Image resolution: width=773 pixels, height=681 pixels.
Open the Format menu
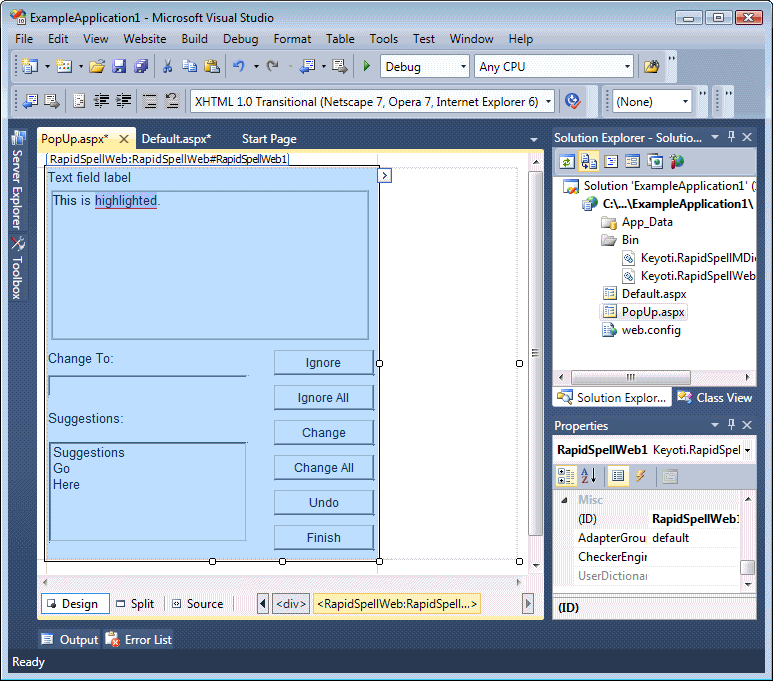click(x=292, y=39)
